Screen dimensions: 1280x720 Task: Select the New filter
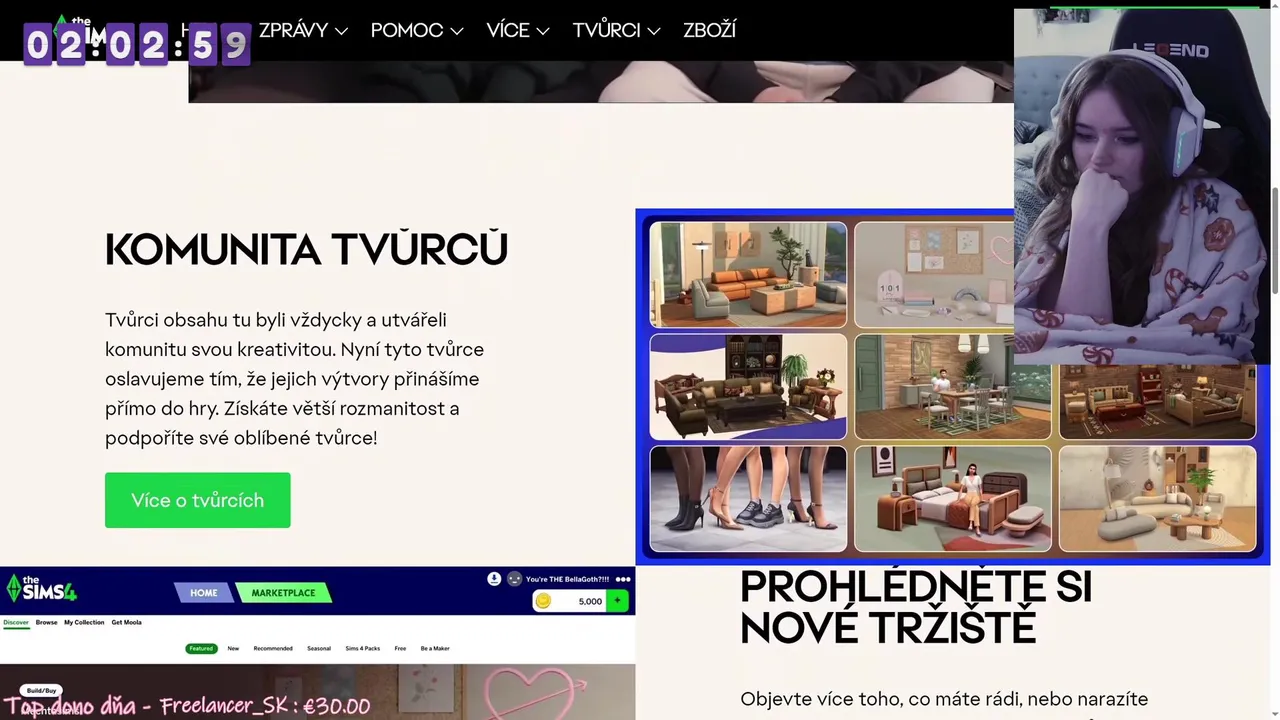[233, 648]
